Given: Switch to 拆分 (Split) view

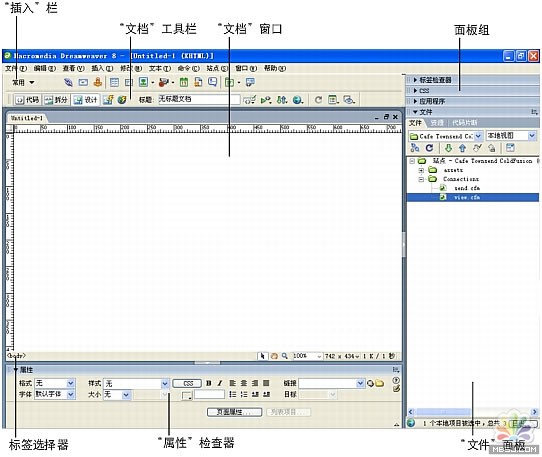Looking at the screenshot, I should pos(56,100).
